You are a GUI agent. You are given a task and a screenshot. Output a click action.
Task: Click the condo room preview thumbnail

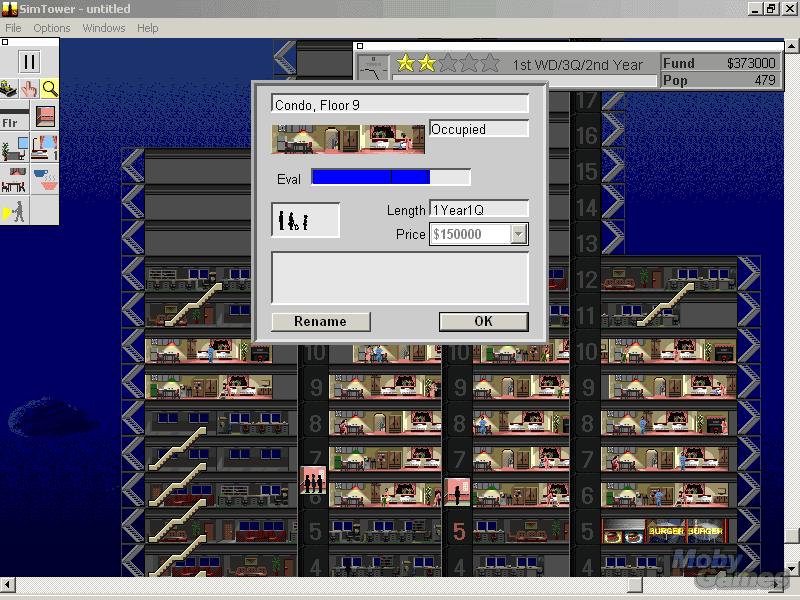(x=348, y=139)
